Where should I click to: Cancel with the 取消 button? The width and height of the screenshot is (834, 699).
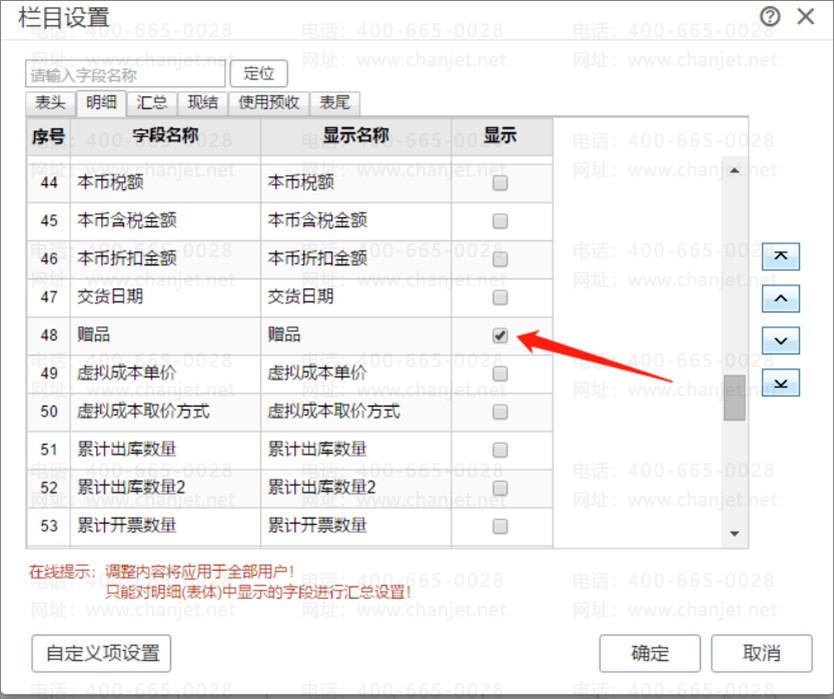click(762, 653)
